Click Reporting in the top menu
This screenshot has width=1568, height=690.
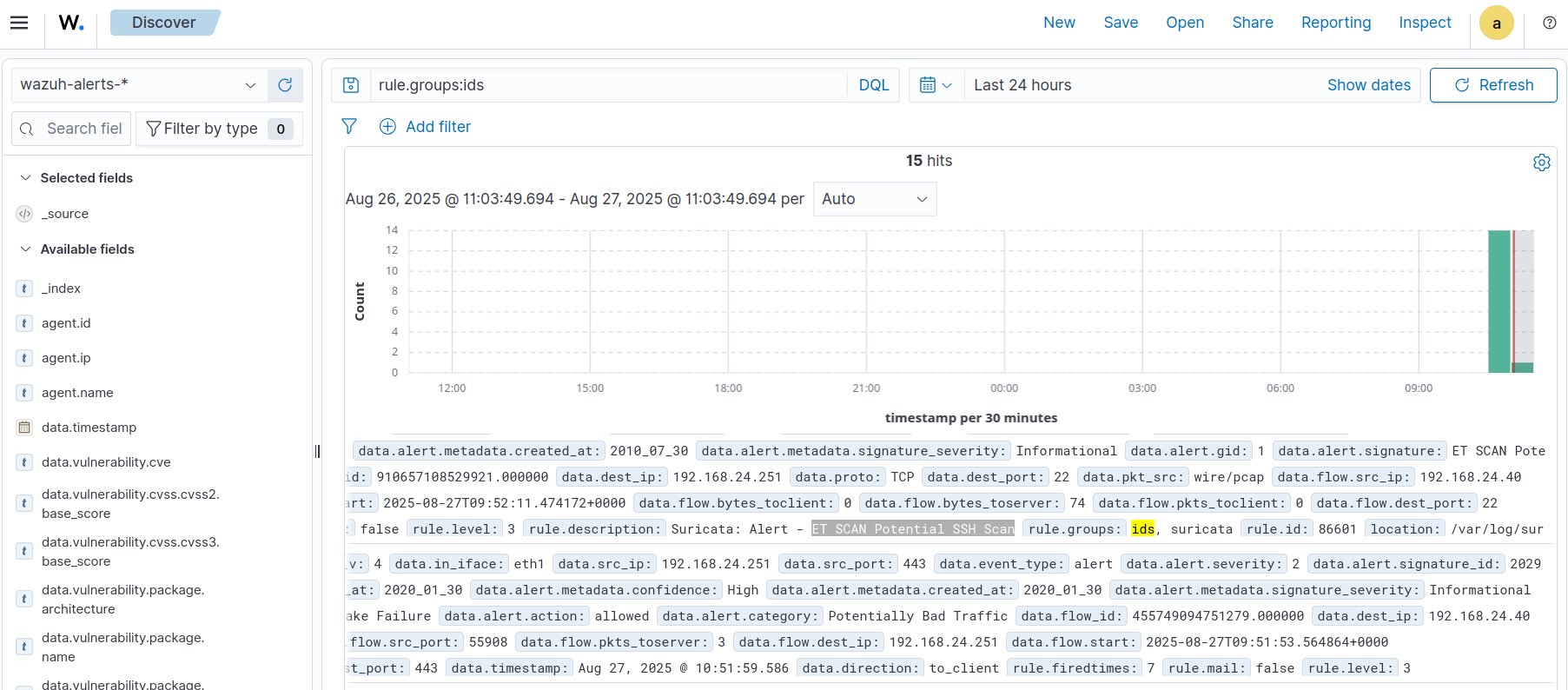(x=1335, y=23)
